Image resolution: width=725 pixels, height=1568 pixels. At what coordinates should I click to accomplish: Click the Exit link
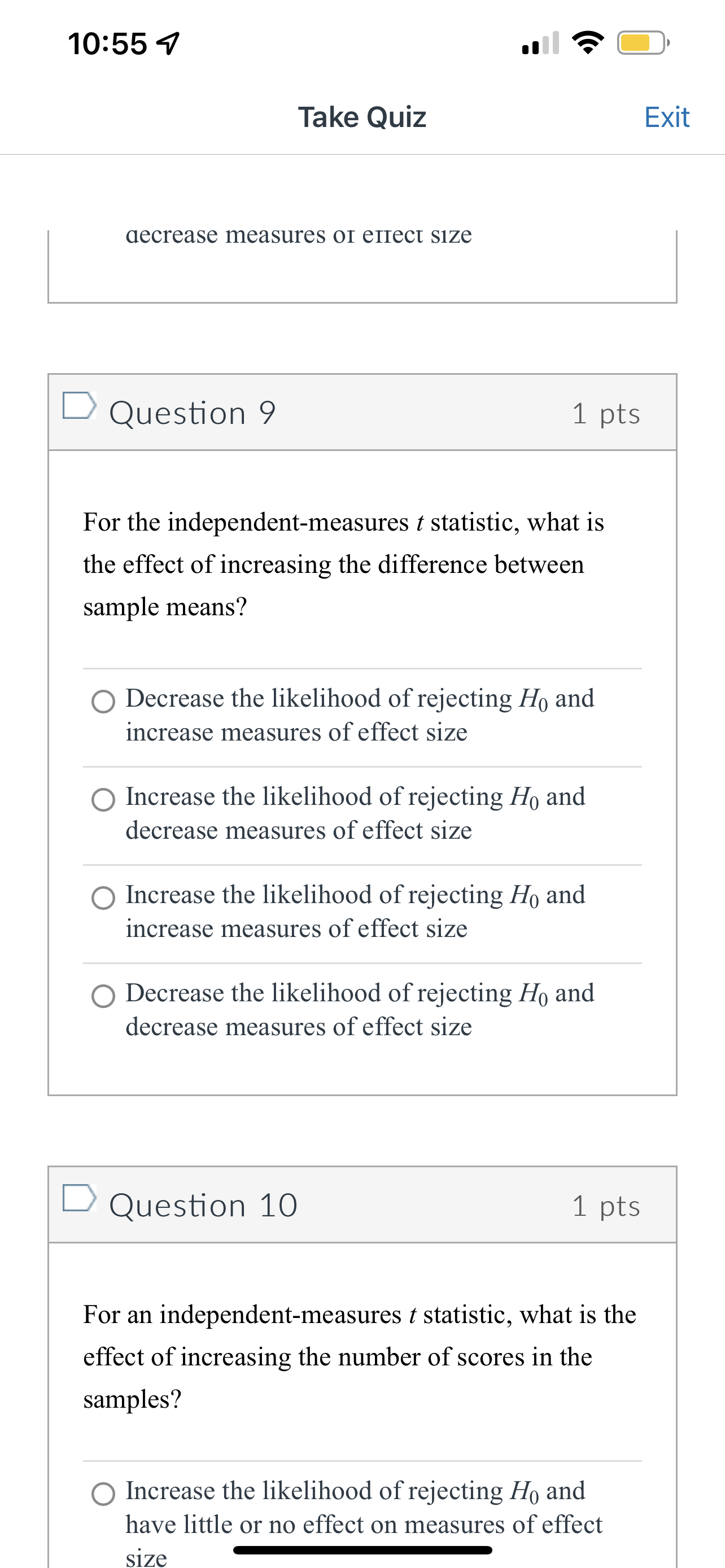667,117
